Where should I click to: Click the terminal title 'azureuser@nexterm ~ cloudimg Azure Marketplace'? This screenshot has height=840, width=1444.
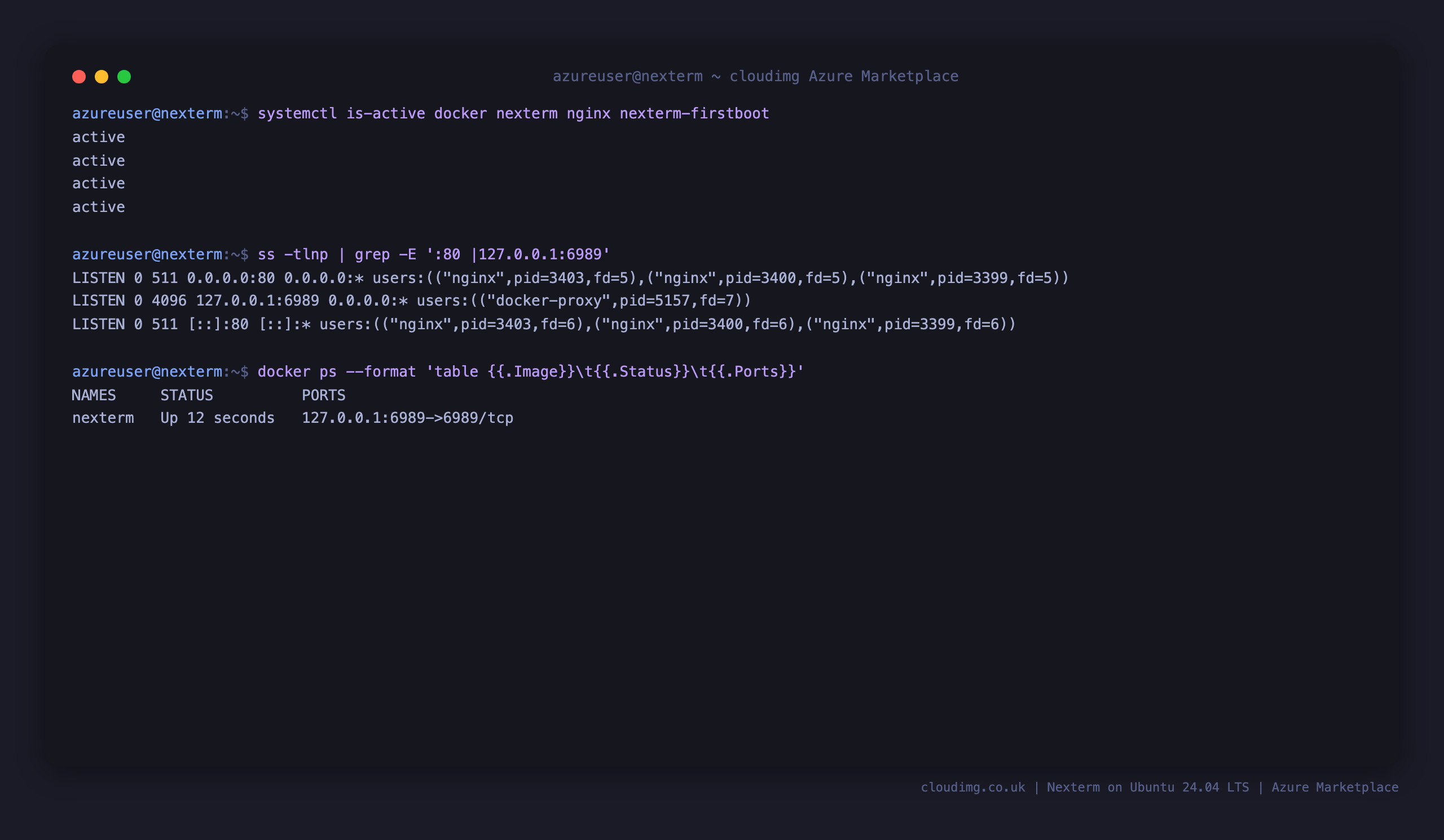755,76
